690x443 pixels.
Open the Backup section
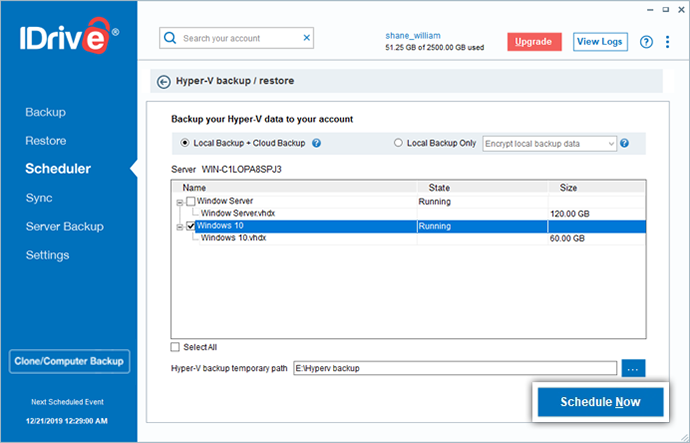click(x=45, y=112)
